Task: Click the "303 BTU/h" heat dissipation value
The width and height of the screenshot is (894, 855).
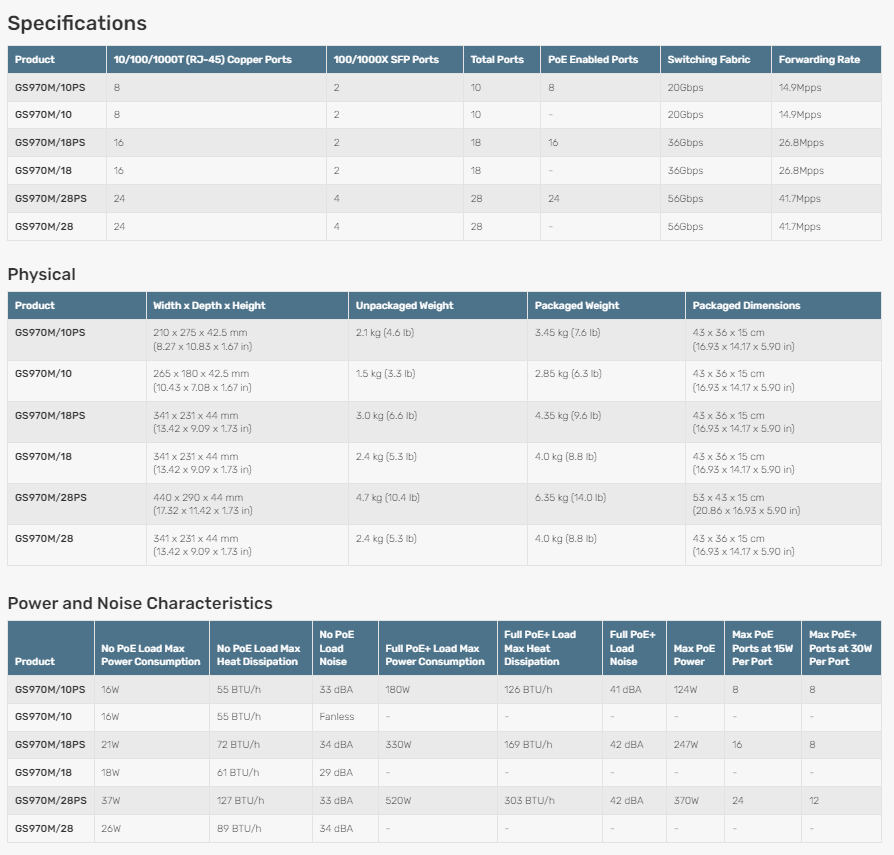Action: (x=529, y=801)
